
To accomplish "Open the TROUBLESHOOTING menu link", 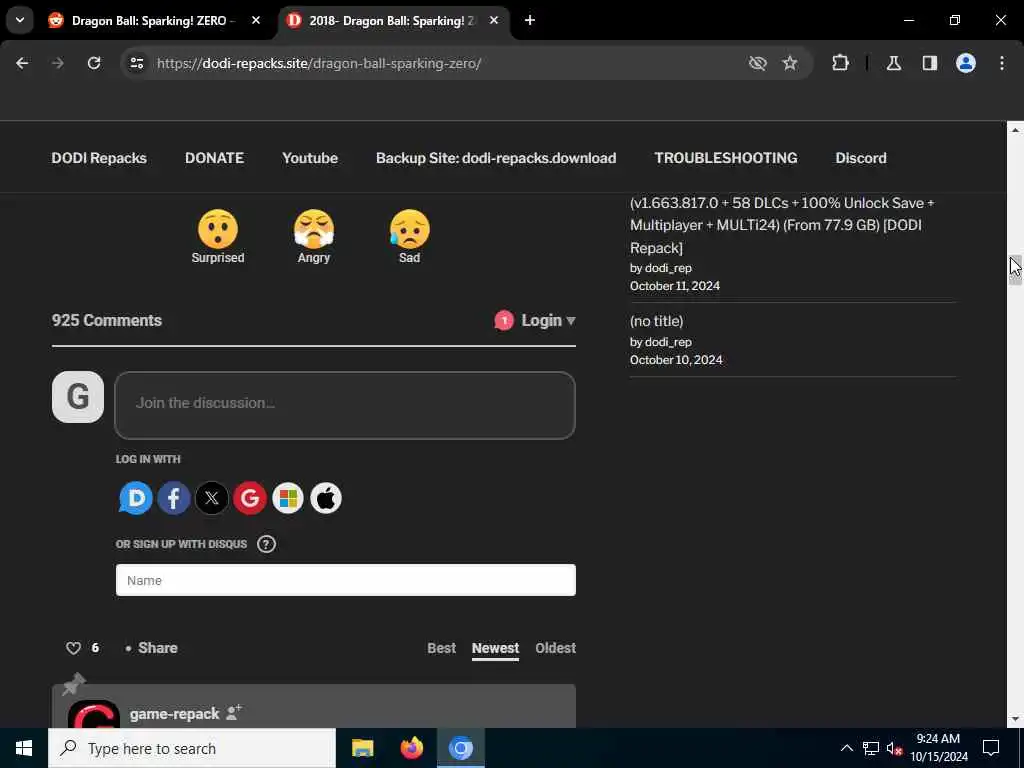I will (726, 158).
